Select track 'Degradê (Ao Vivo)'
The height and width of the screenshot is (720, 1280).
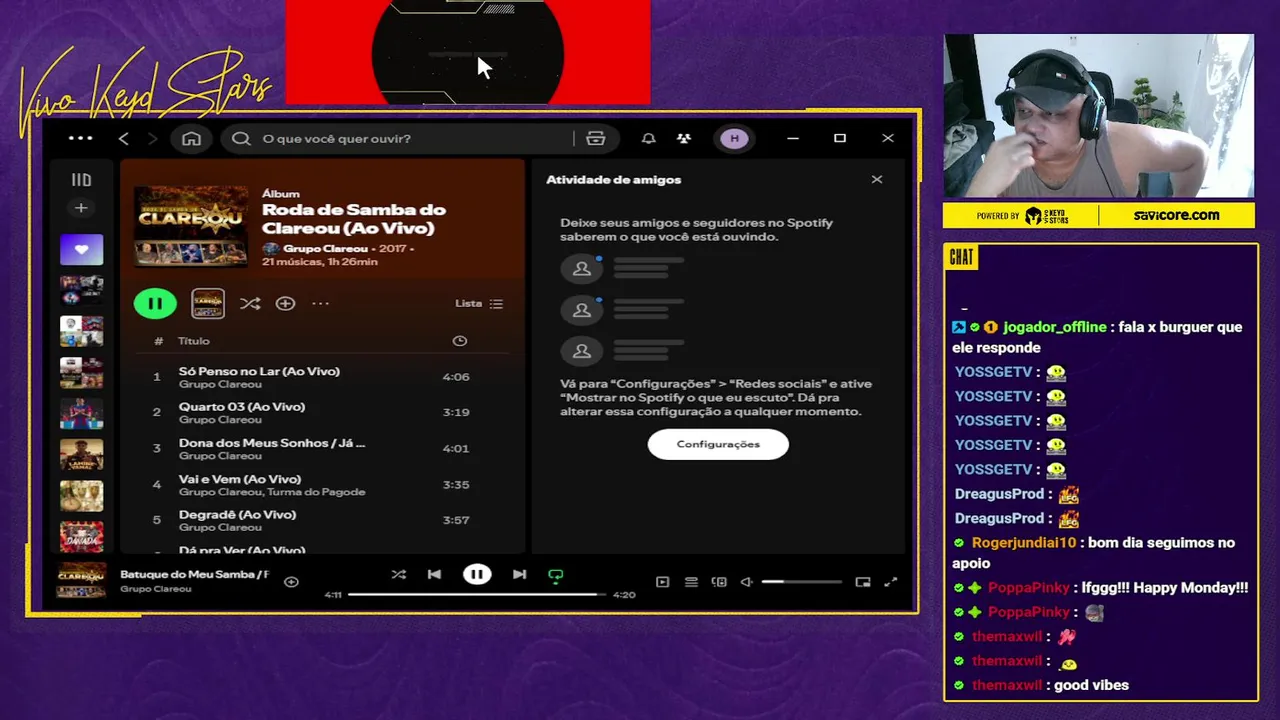click(x=237, y=515)
